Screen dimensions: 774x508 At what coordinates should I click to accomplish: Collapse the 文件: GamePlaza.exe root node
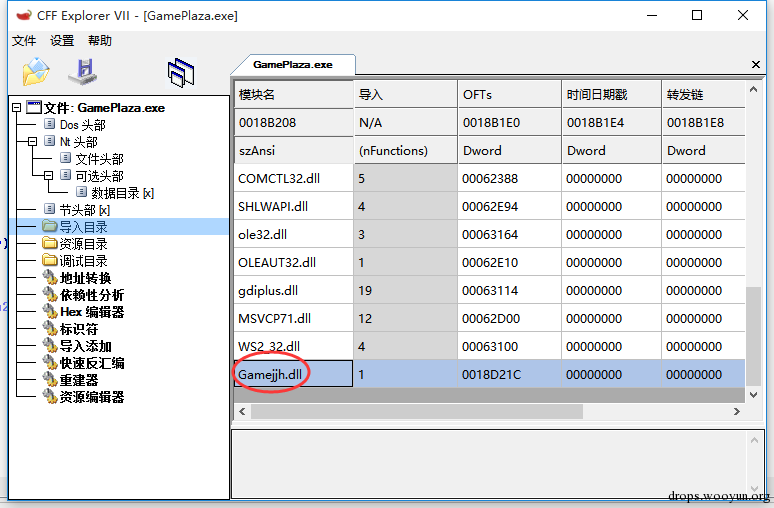16,107
